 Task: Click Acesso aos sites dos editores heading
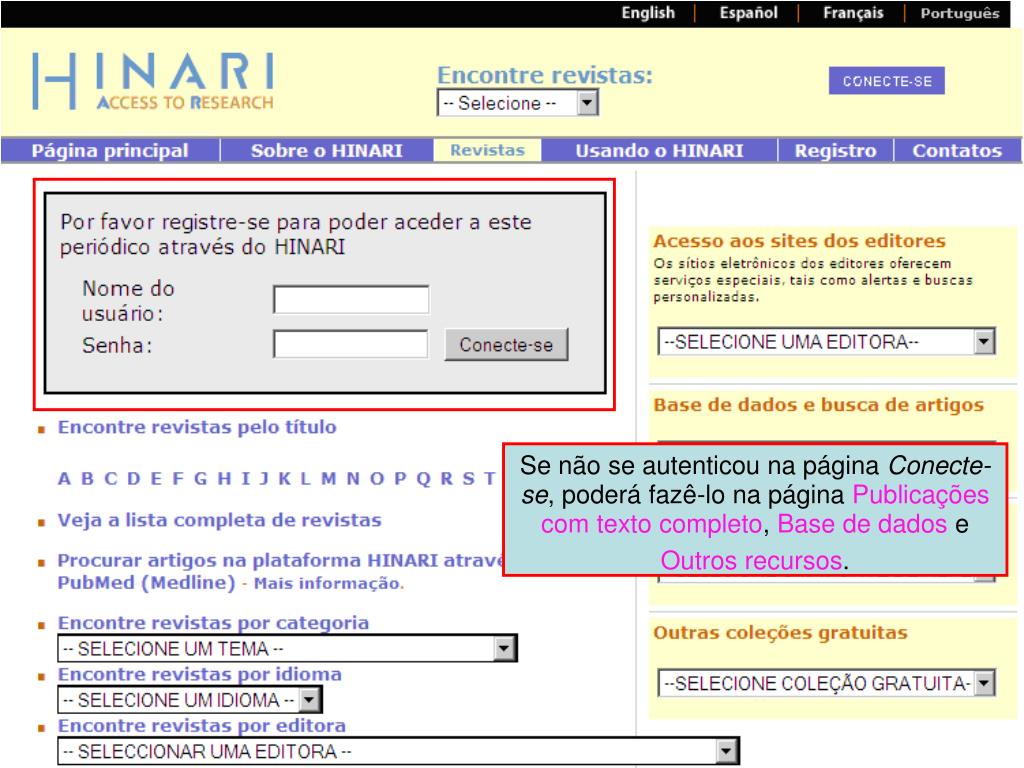[x=799, y=241]
